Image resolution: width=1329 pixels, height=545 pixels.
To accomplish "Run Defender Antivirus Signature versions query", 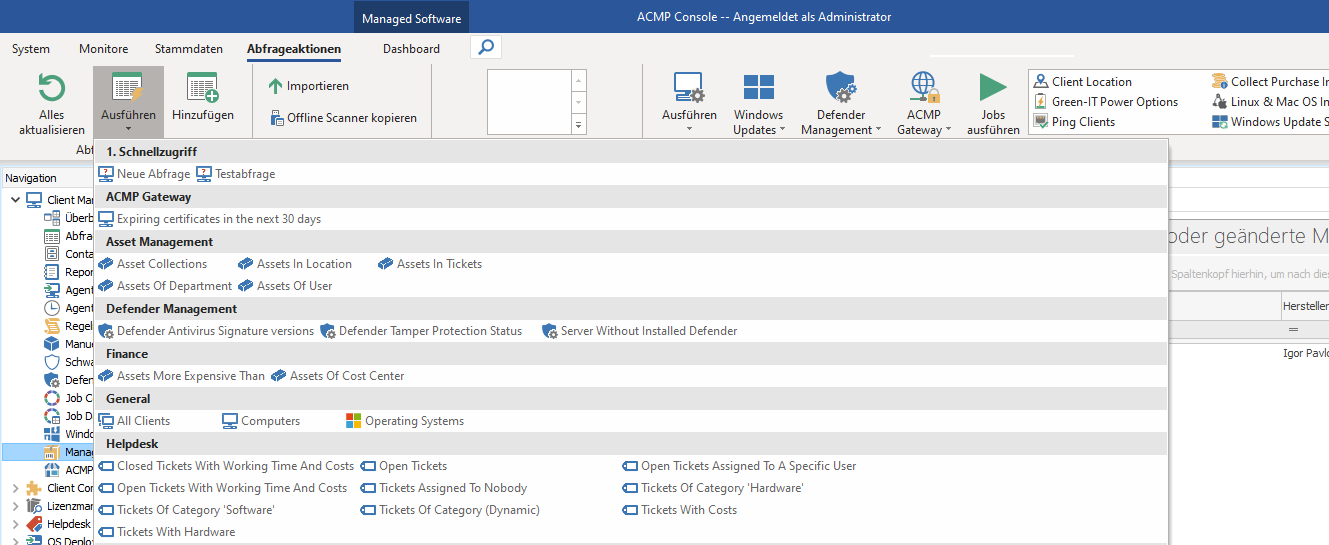I will (x=206, y=331).
